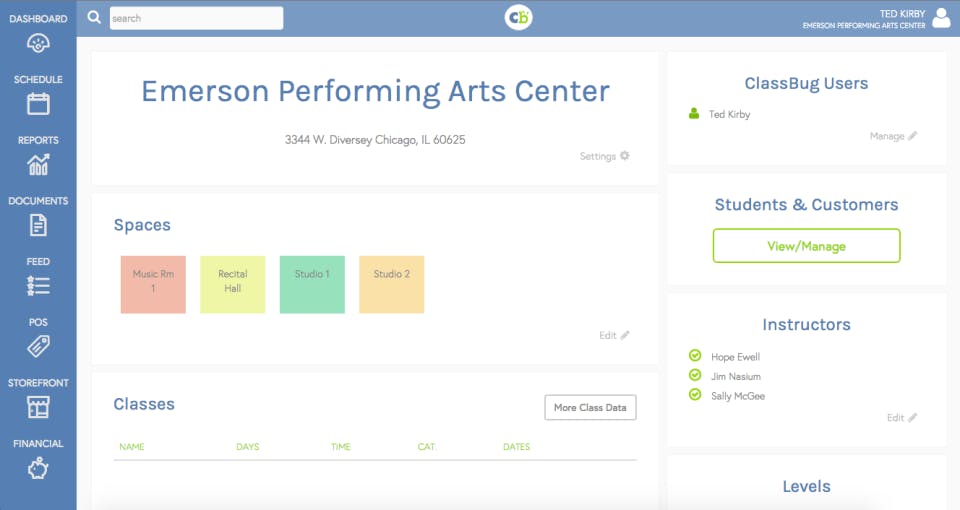Toggle the Hope Ewell instructor checkmark
960x510 pixels.
click(695, 356)
